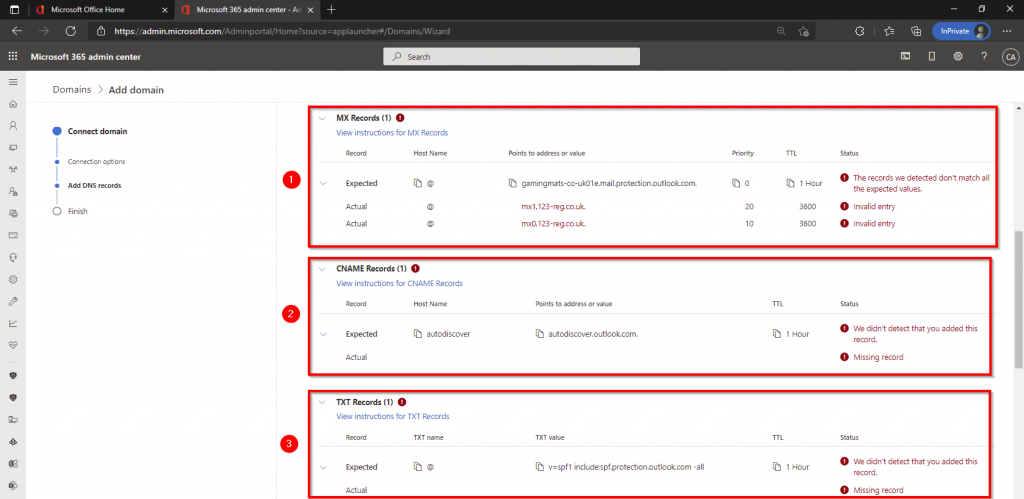Collapse the expected MX record row

coord(322,184)
